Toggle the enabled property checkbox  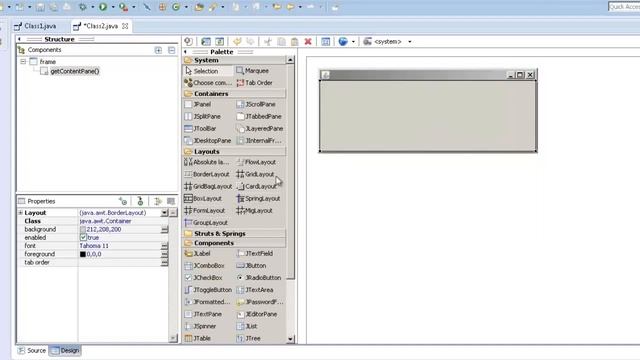tap(83, 237)
